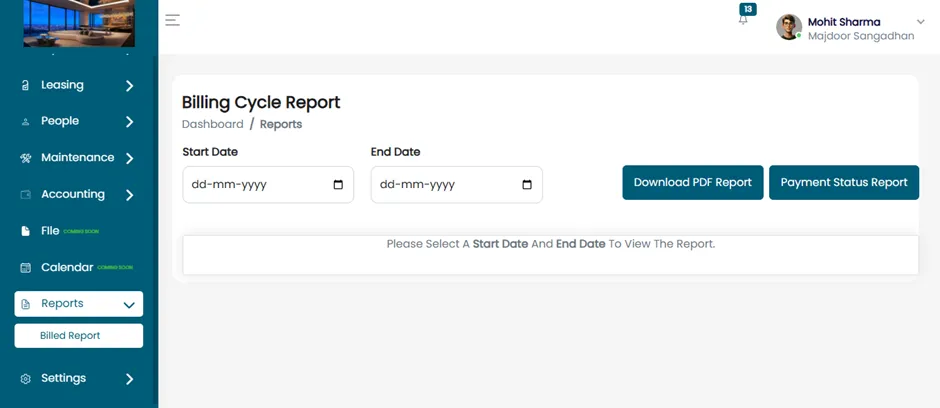Click the Payment Status Report button
This screenshot has width=940, height=408.
coord(843,182)
